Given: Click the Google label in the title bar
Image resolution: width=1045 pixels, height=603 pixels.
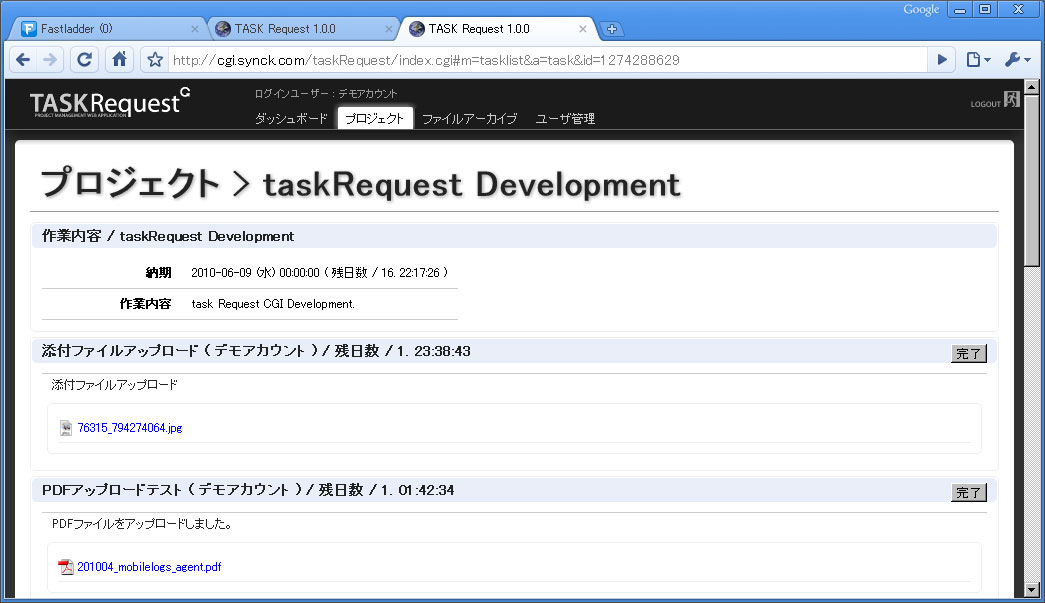Looking at the screenshot, I should pyautogui.click(x=921, y=9).
